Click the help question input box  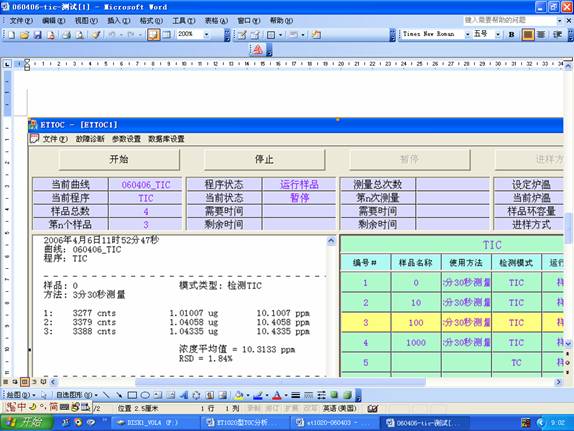(510, 20)
